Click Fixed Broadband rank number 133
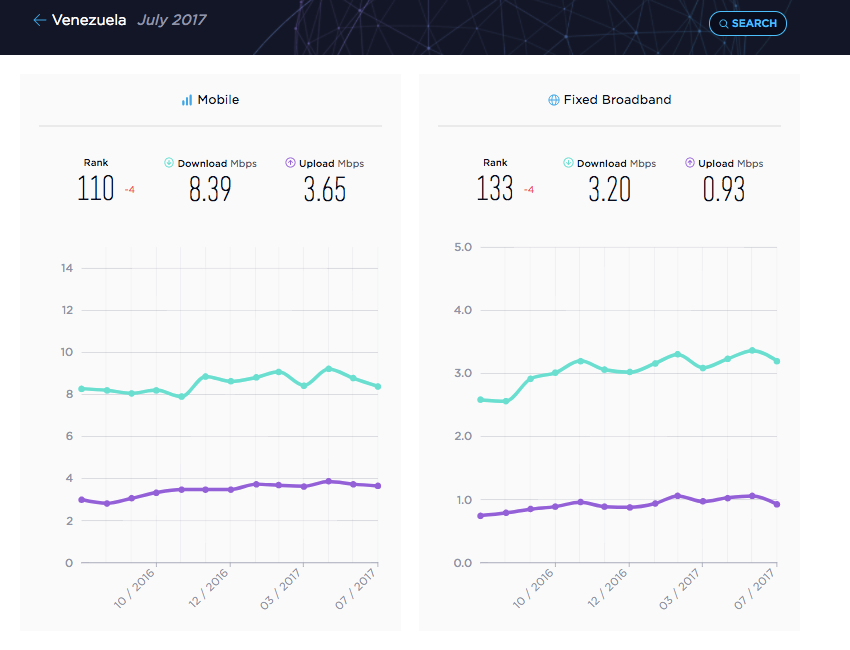 494,189
